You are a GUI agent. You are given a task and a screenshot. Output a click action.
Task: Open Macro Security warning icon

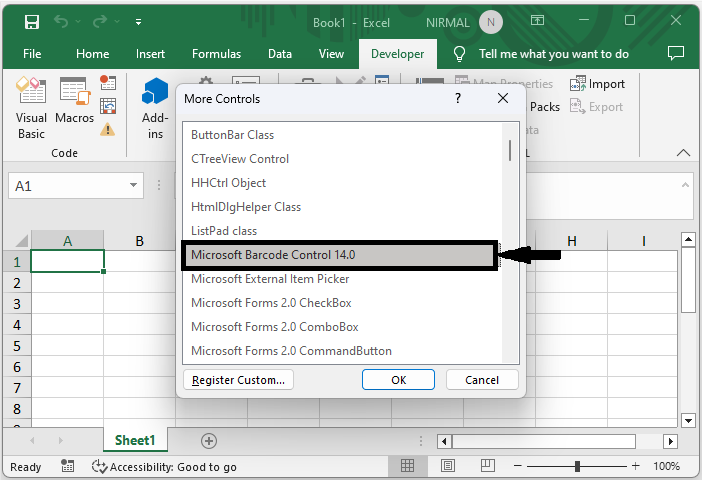pyautogui.click(x=107, y=129)
